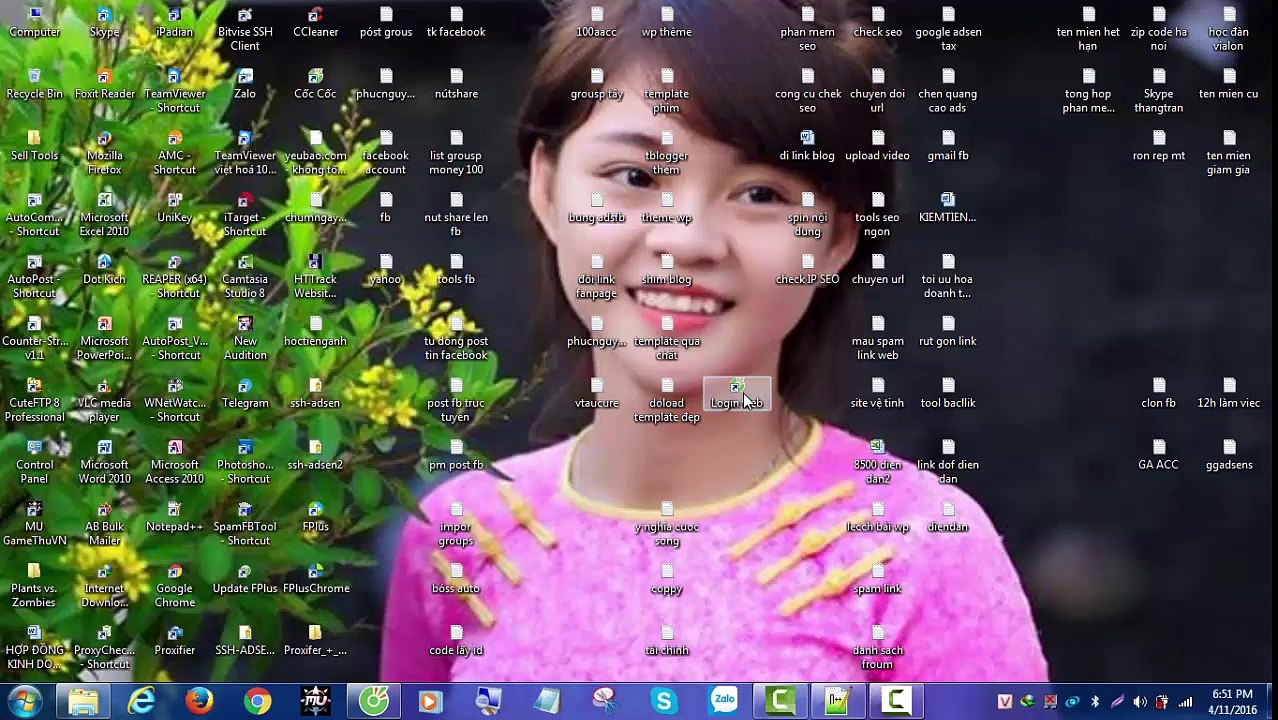The image size is (1278, 720).
Task: Open the Windows Start menu
Action: point(24,701)
